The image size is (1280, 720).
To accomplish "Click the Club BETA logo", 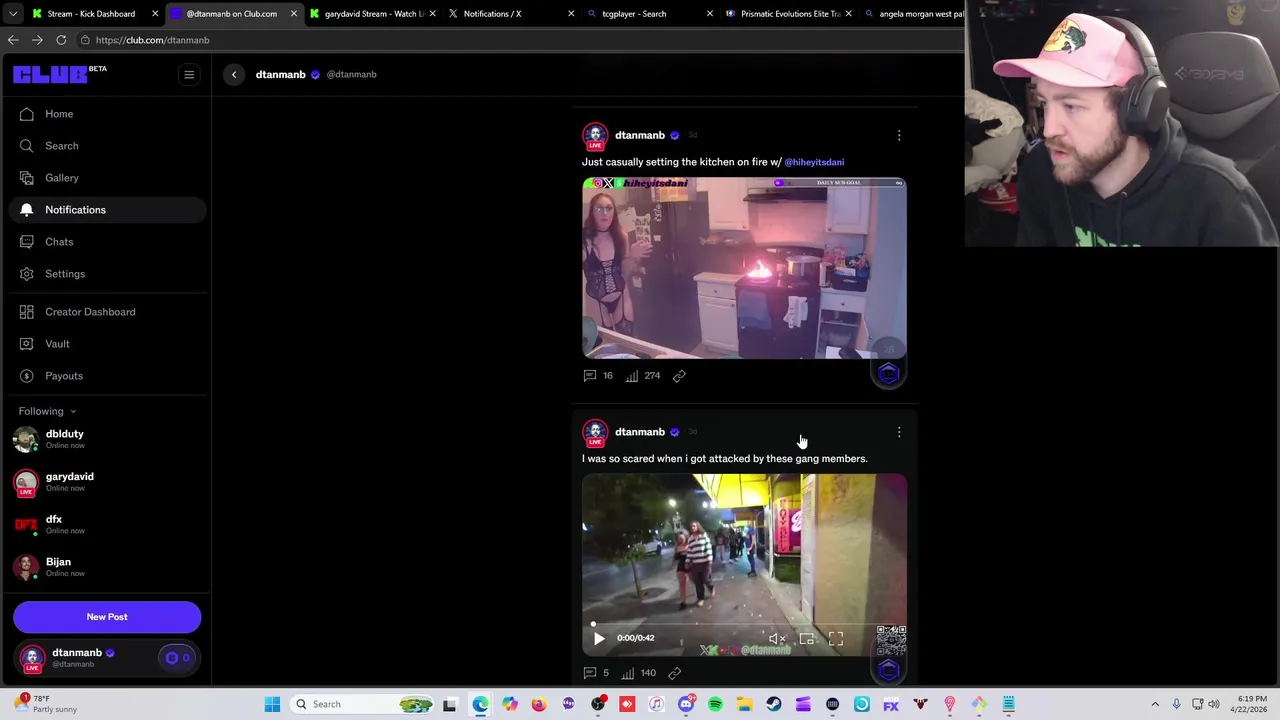I will click(x=60, y=74).
